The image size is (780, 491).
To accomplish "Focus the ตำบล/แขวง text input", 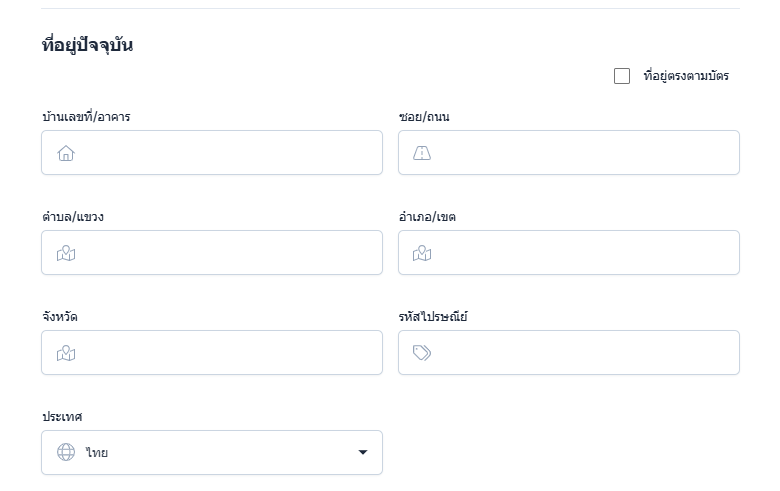I will tap(230, 253).
